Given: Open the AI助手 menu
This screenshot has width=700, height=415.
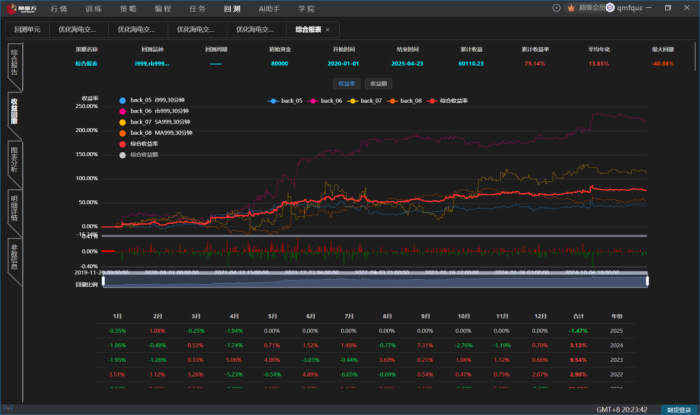Looking at the screenshot, I should coord(267,8).
